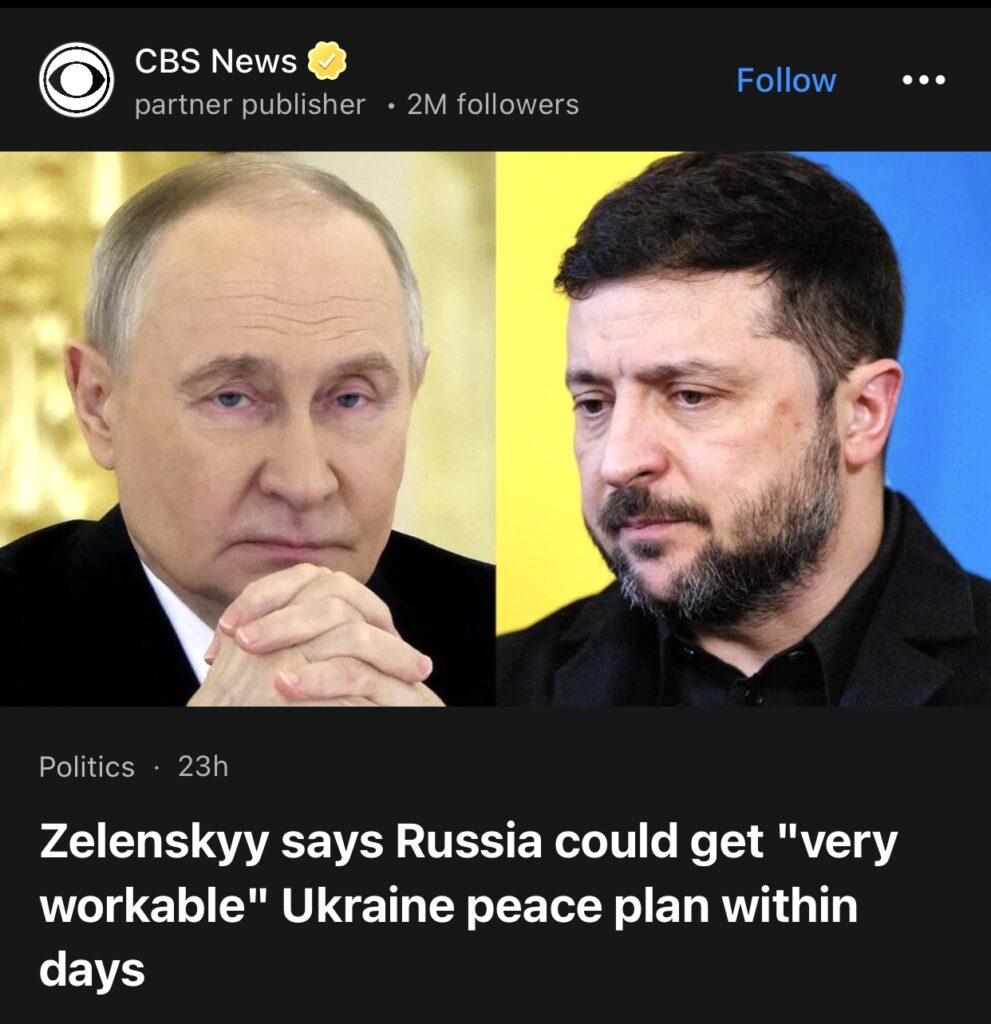Open the photo of bearded man in black
The image size is (991, 1024).
(743, 429)
